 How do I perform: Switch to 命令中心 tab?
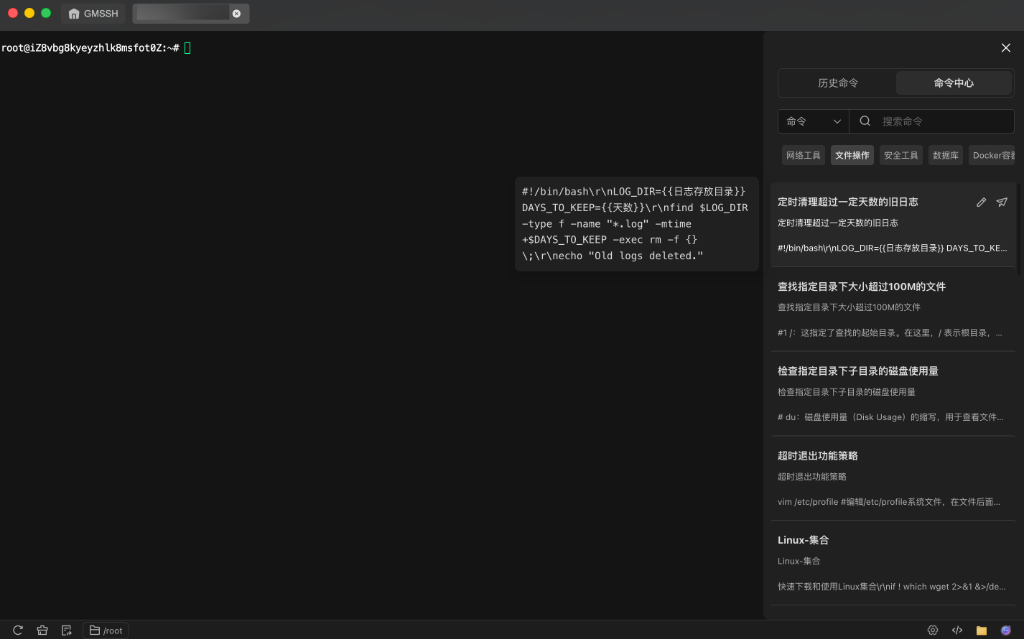pos(953,83)
